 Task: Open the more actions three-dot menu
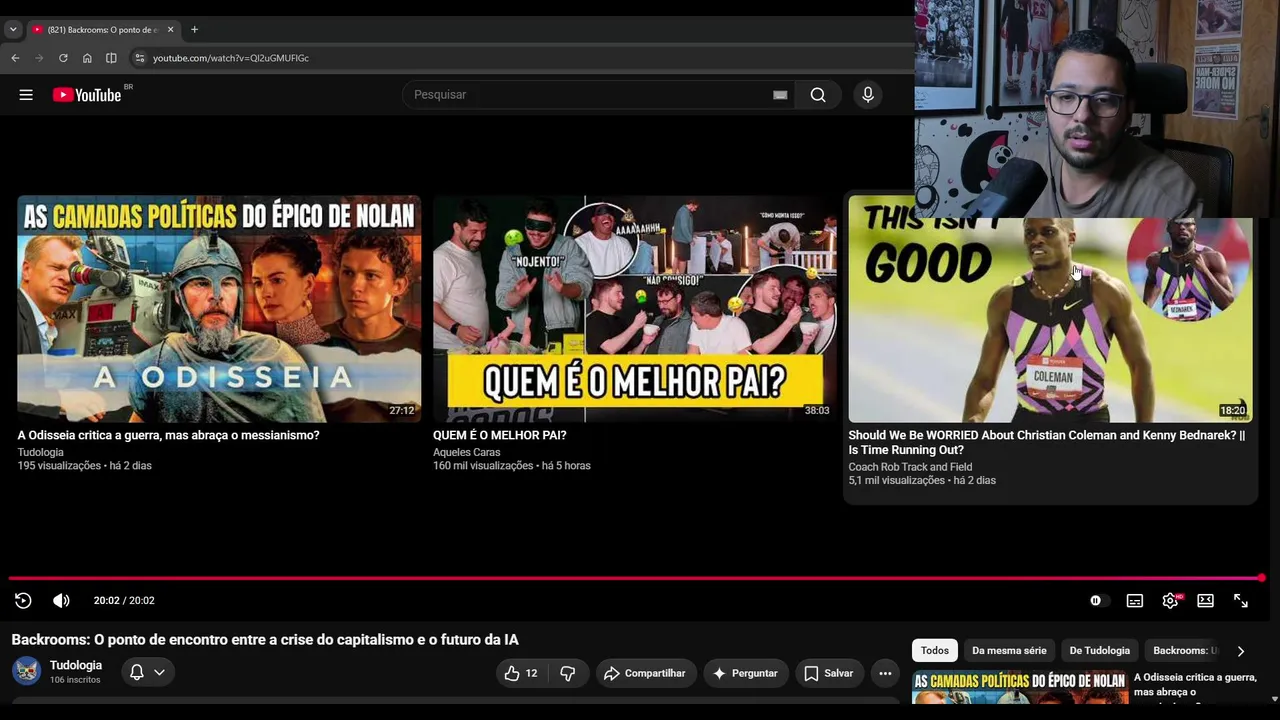pos(885,673)
